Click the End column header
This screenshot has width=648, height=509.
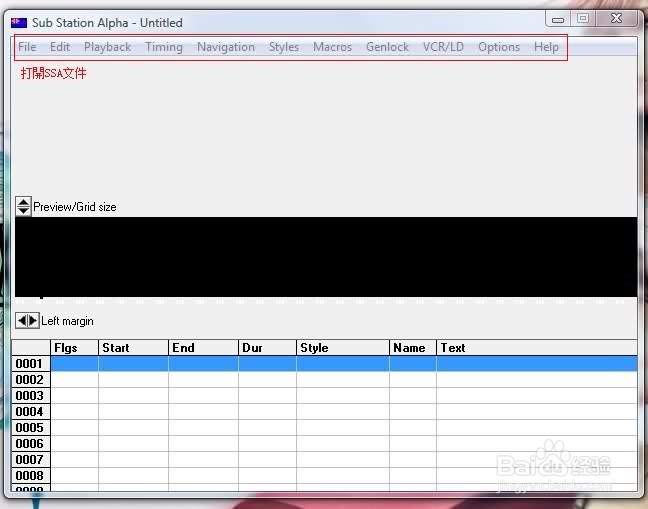click(203, 348)
